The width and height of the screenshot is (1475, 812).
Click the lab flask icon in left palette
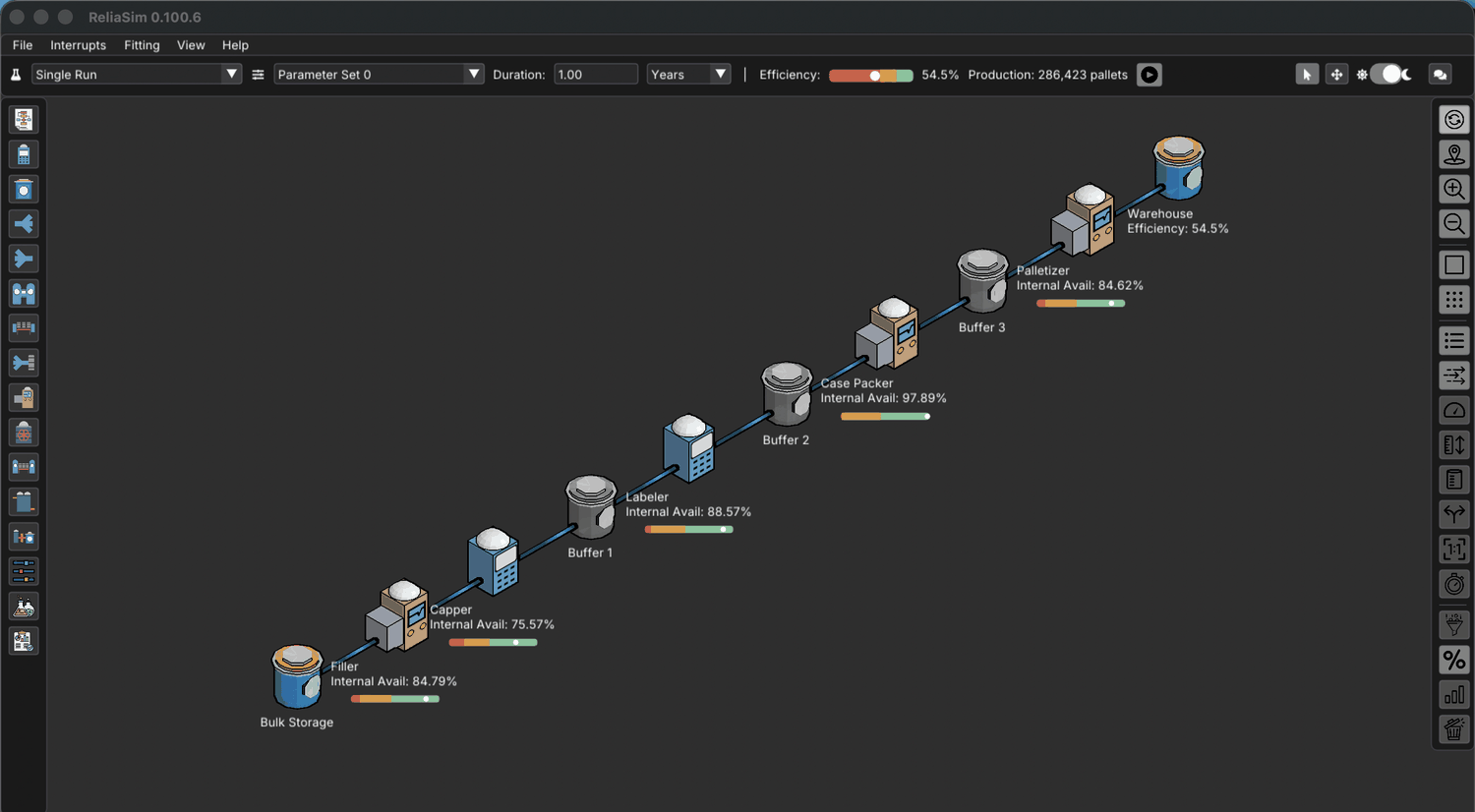pos(24,607)
